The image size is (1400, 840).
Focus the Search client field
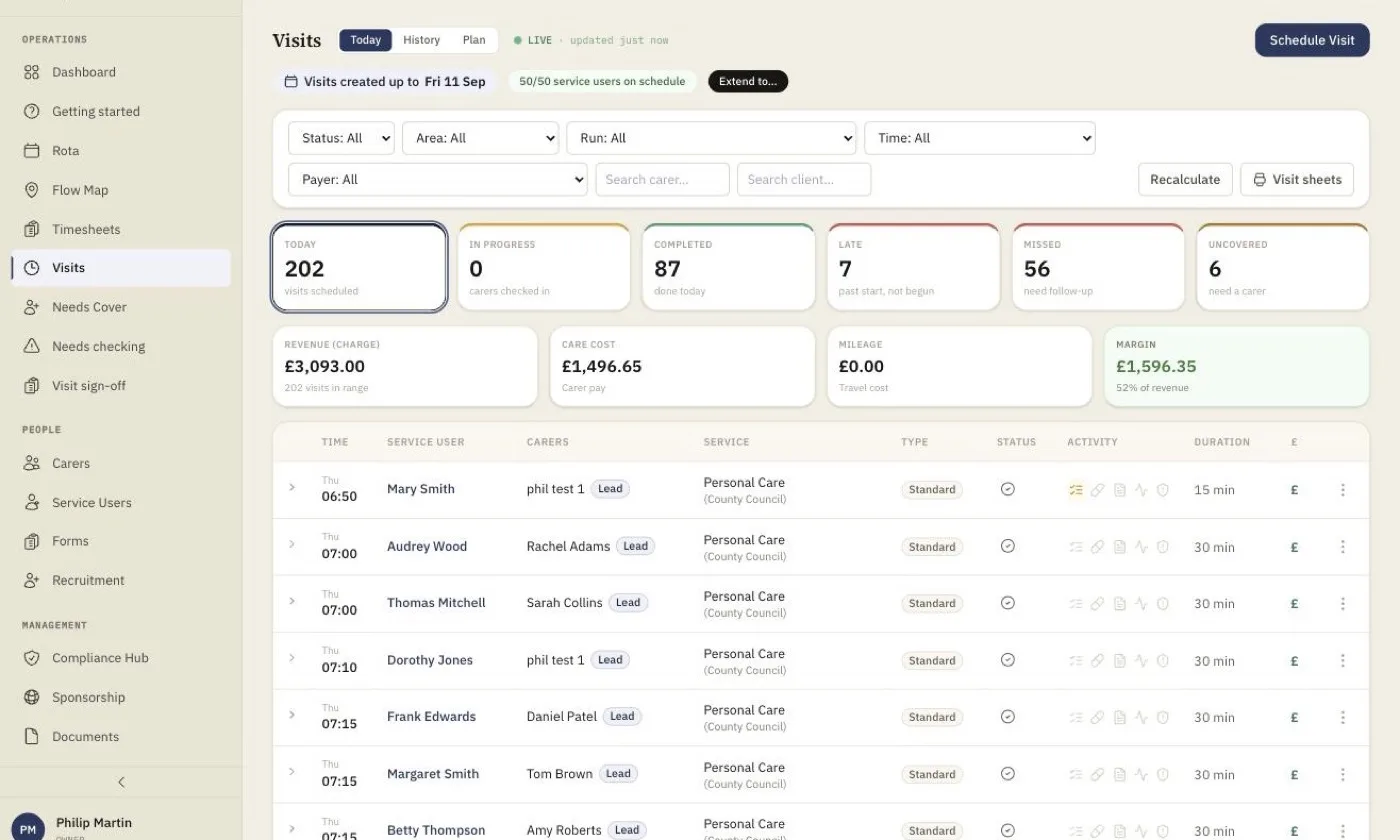pos(804,180)
